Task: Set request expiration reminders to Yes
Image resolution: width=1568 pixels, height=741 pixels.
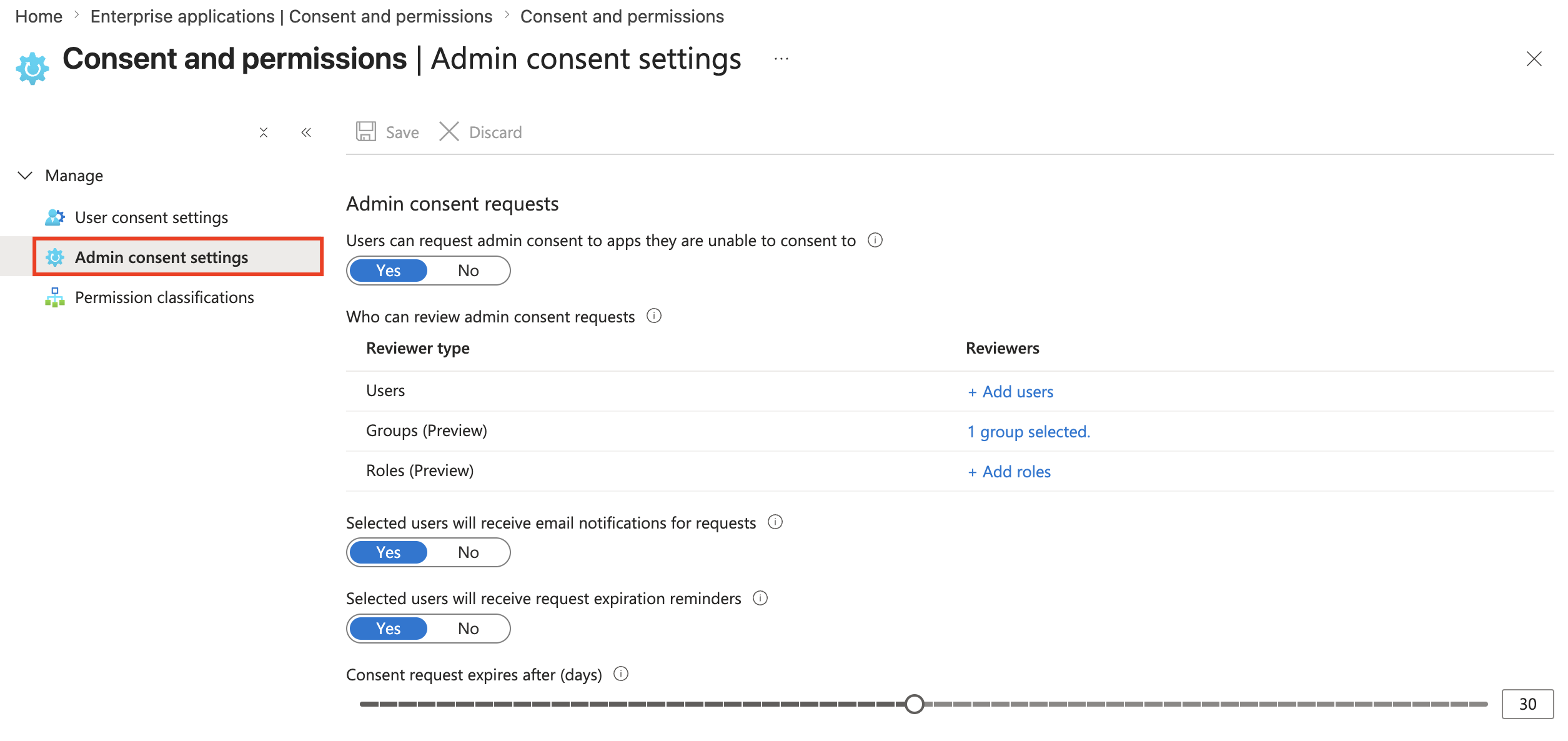Action: coord(389,629)
